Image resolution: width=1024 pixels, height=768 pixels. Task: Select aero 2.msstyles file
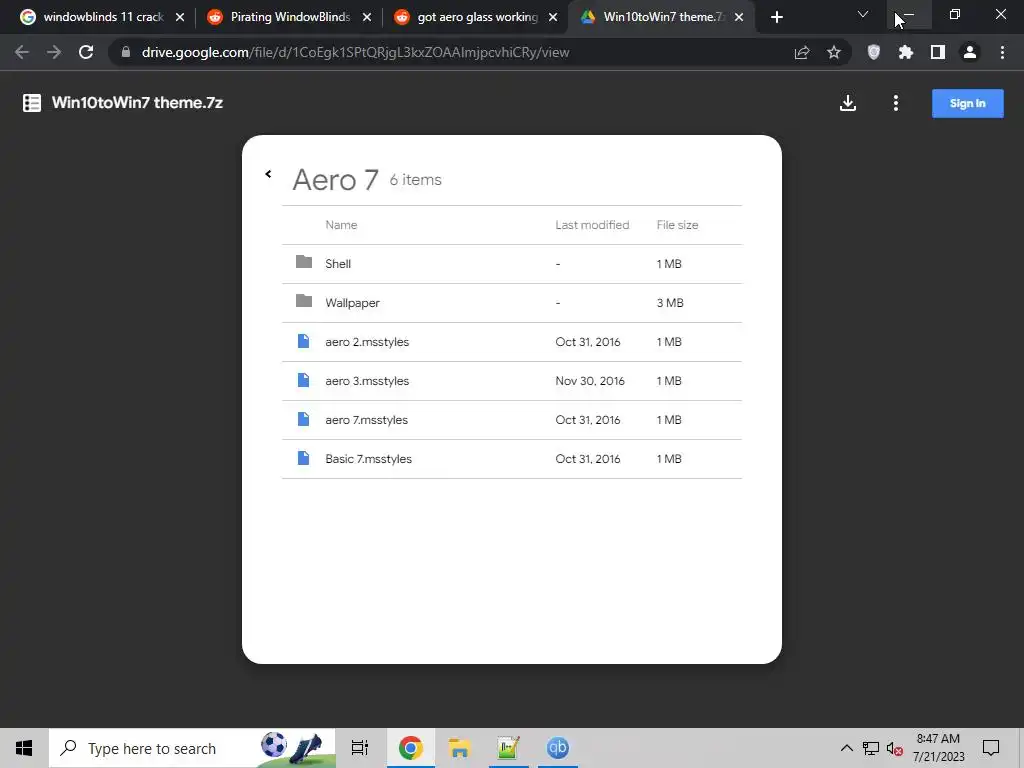(511, 342)
